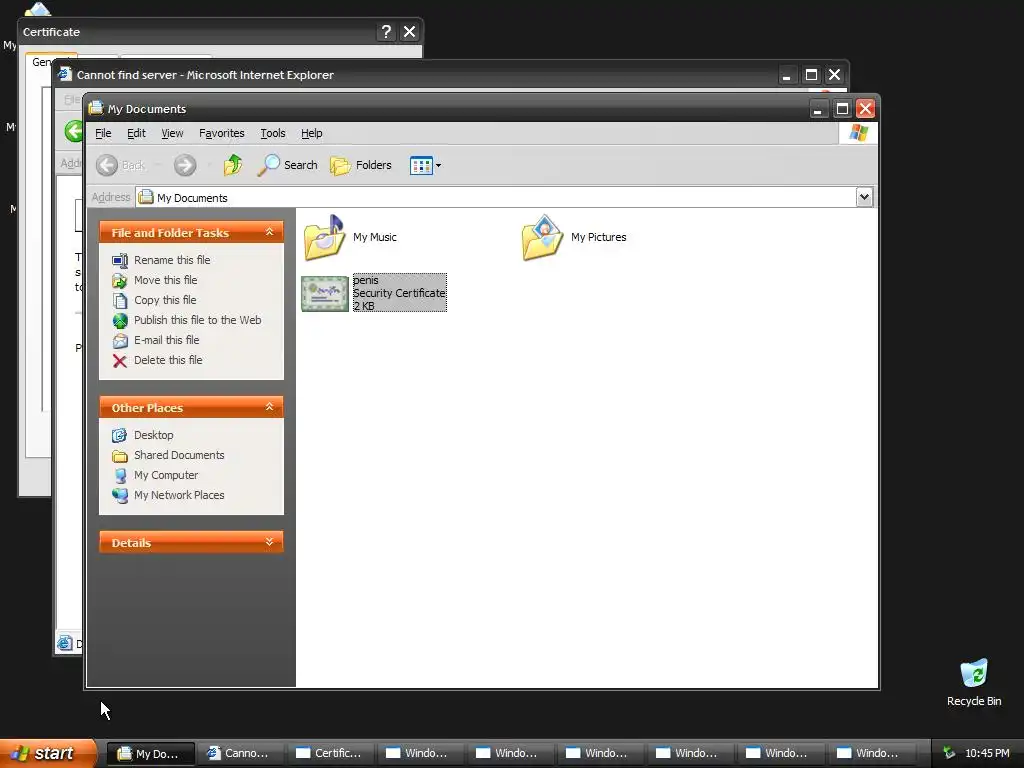Click the Start button
Image resolution: width=1024 pixels, height=768 pixels.
pos(48,753)
